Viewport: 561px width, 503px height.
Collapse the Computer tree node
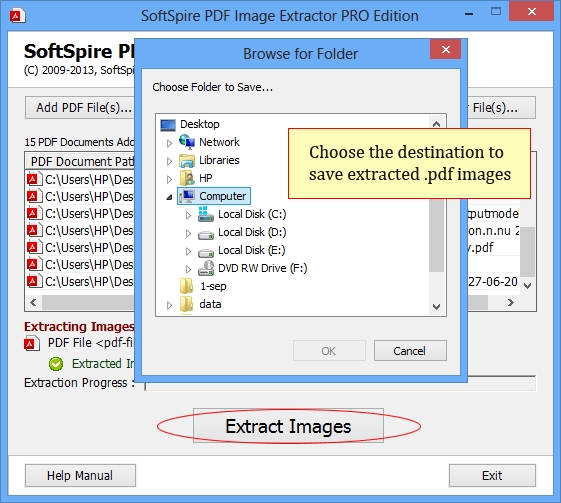[x=169, y=197]
